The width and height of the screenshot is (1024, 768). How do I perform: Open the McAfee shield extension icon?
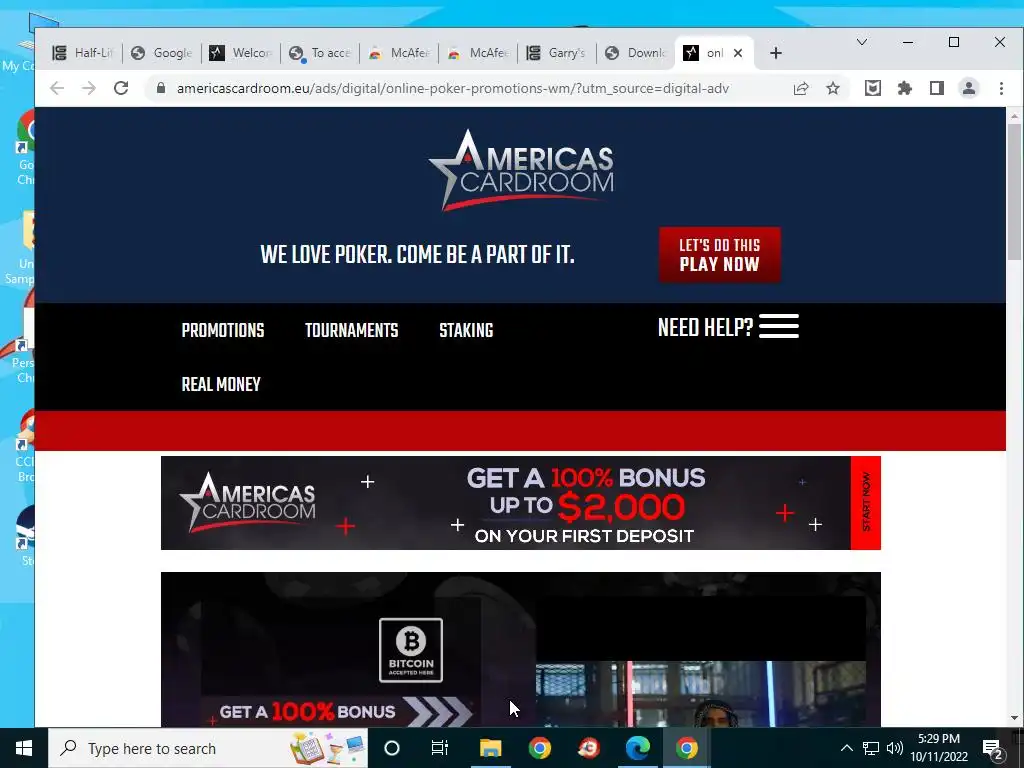pyautogui.click(x=872, y=88)
